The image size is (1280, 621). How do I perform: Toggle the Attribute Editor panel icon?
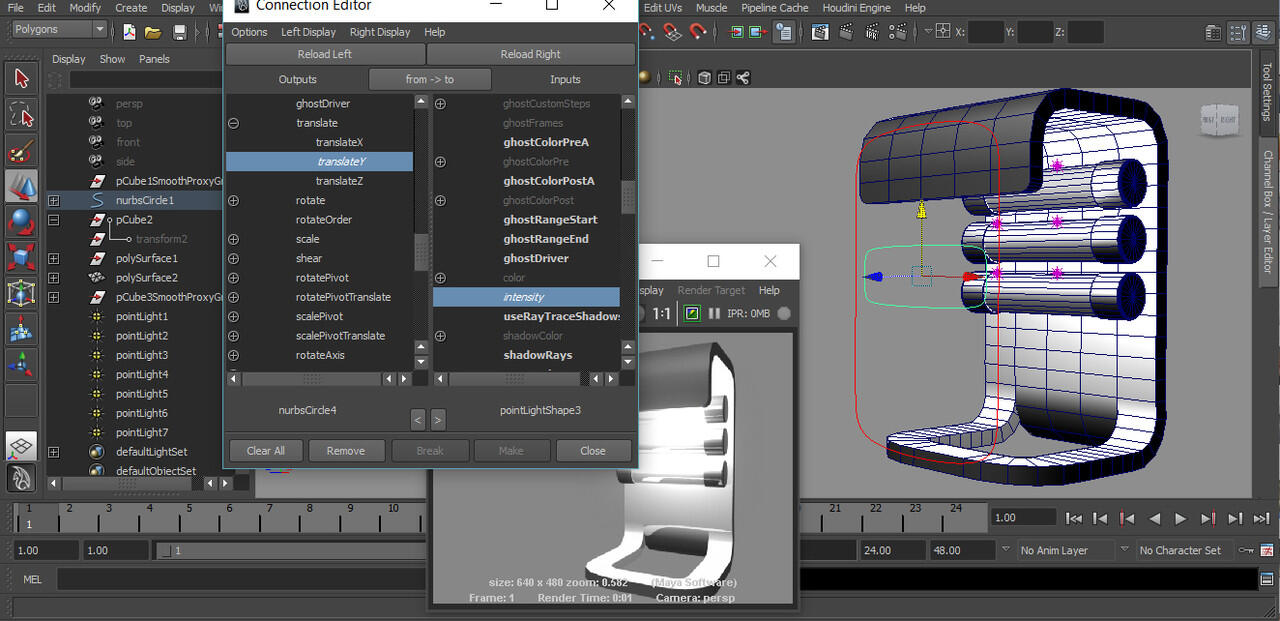tap(1213, 32)
